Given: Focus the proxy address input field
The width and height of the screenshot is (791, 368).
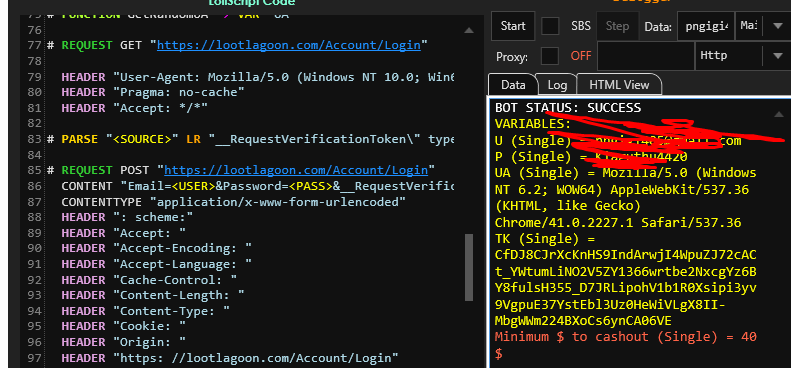Looking at the screenshot, I should [646, 56].
